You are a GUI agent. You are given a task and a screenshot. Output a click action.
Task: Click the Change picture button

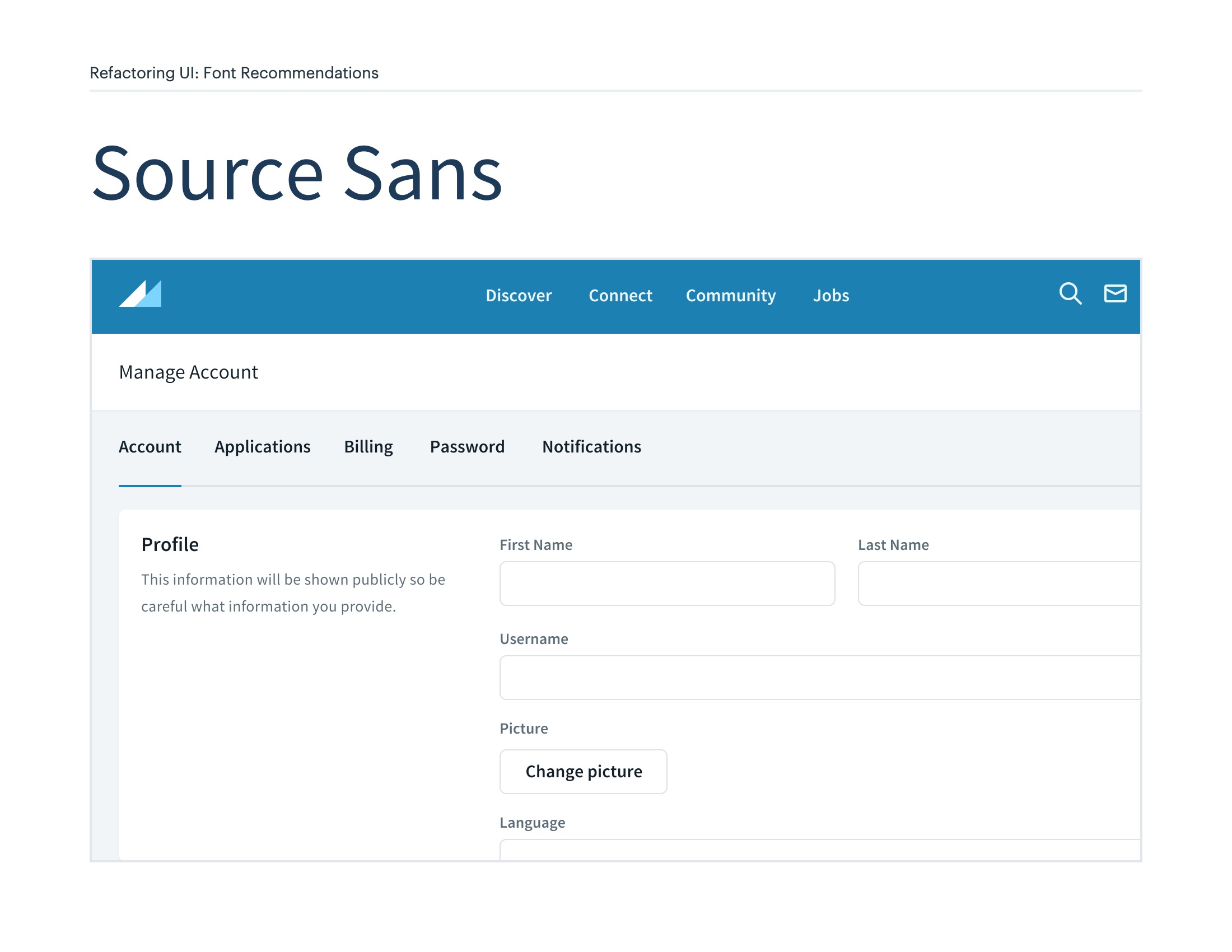(584, 771)
